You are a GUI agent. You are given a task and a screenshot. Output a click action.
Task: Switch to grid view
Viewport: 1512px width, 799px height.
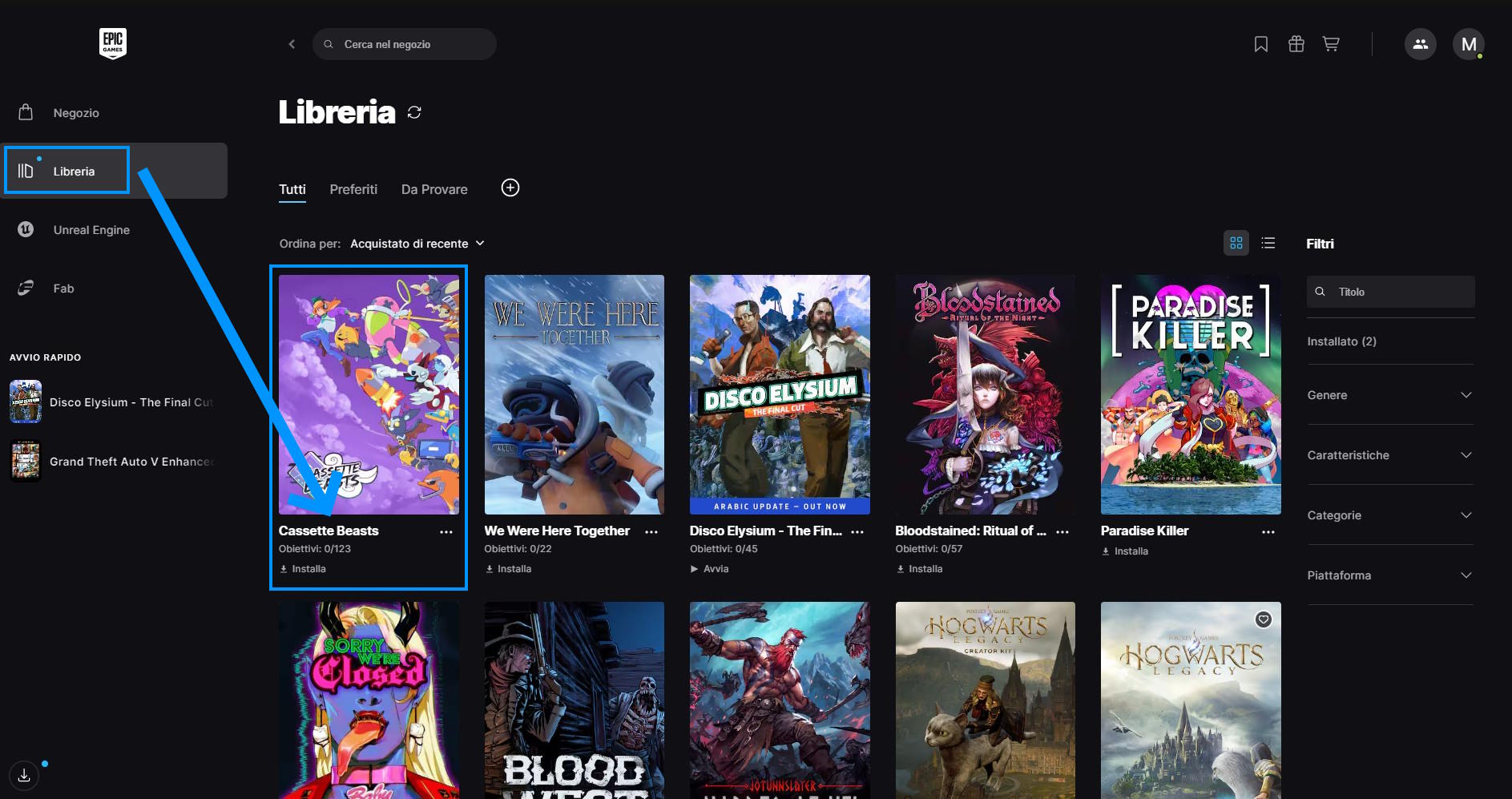1236,243
